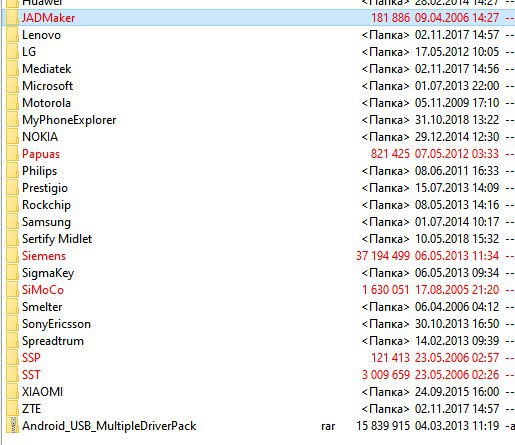
Task: Click the SonyEricsson folder icon
Action: pyautogui.click(x=12, y=324)
